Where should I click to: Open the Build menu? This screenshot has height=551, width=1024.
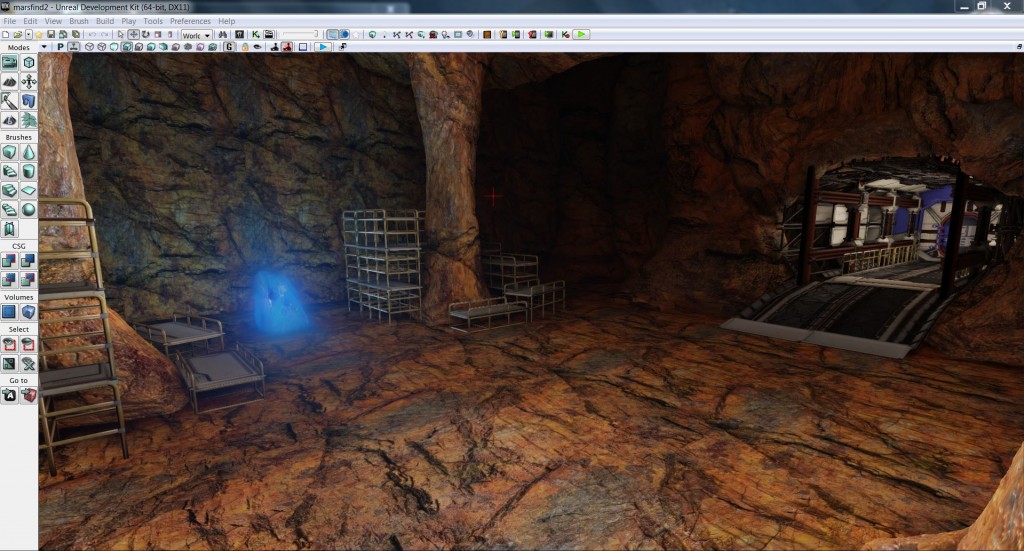point(104,20)
